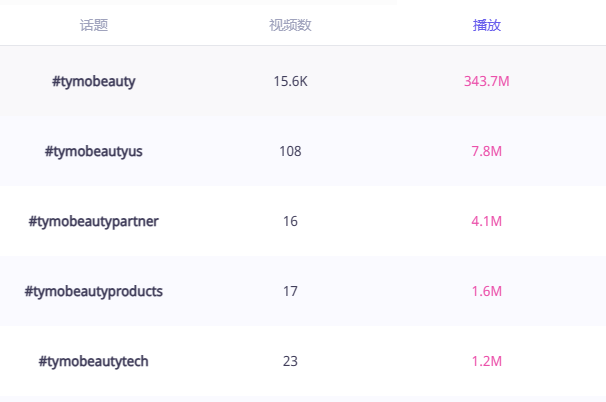Sort the table by the 播放 column
Screen dimensions: 606x402
[486, 25]
